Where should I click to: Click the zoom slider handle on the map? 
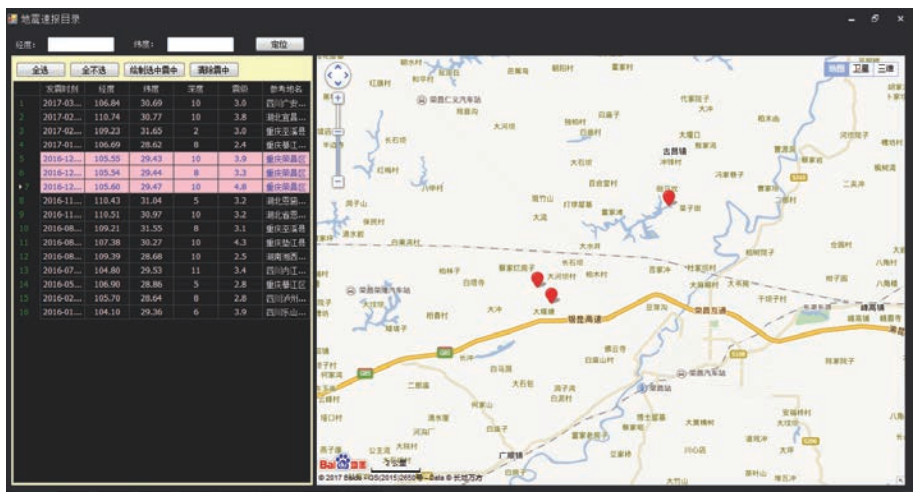338,132
